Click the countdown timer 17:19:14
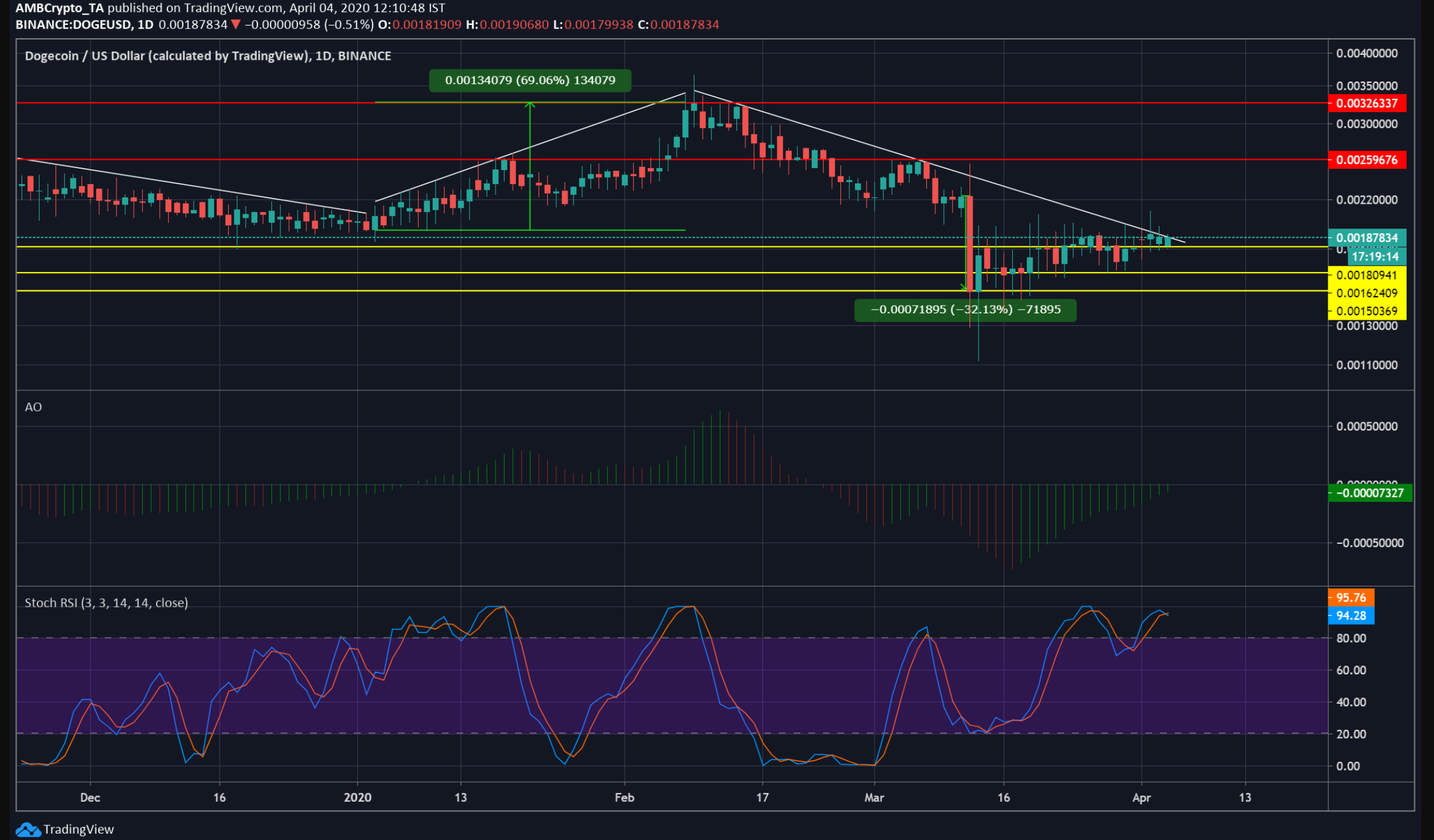Viewport: 1434px width, 840px height. 1375,257
